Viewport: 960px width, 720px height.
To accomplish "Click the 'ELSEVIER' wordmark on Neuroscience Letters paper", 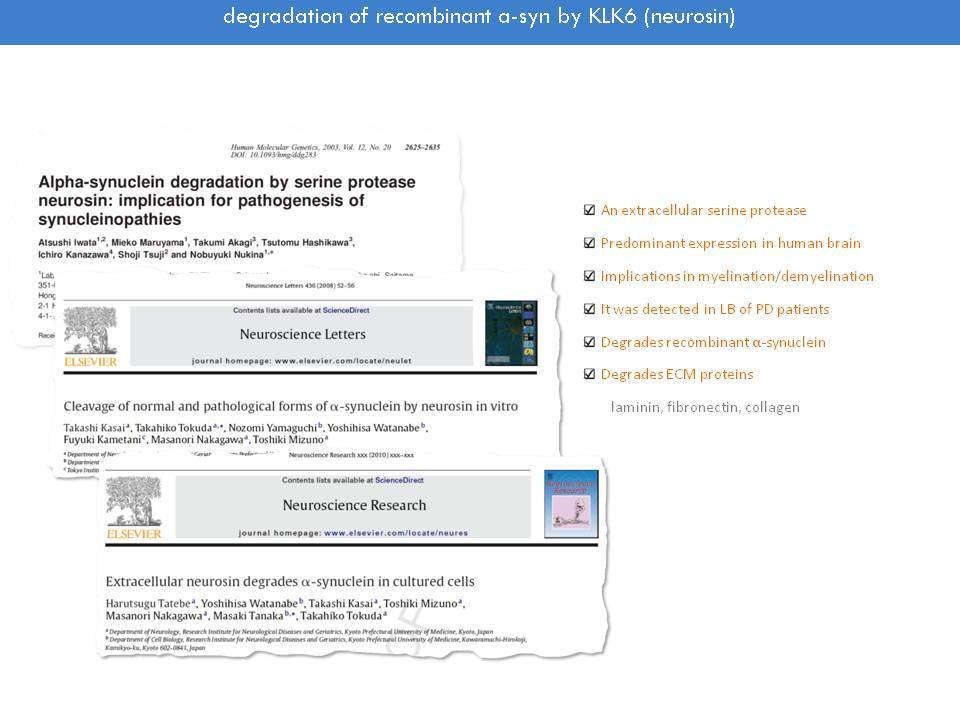I will coord(91,362).
